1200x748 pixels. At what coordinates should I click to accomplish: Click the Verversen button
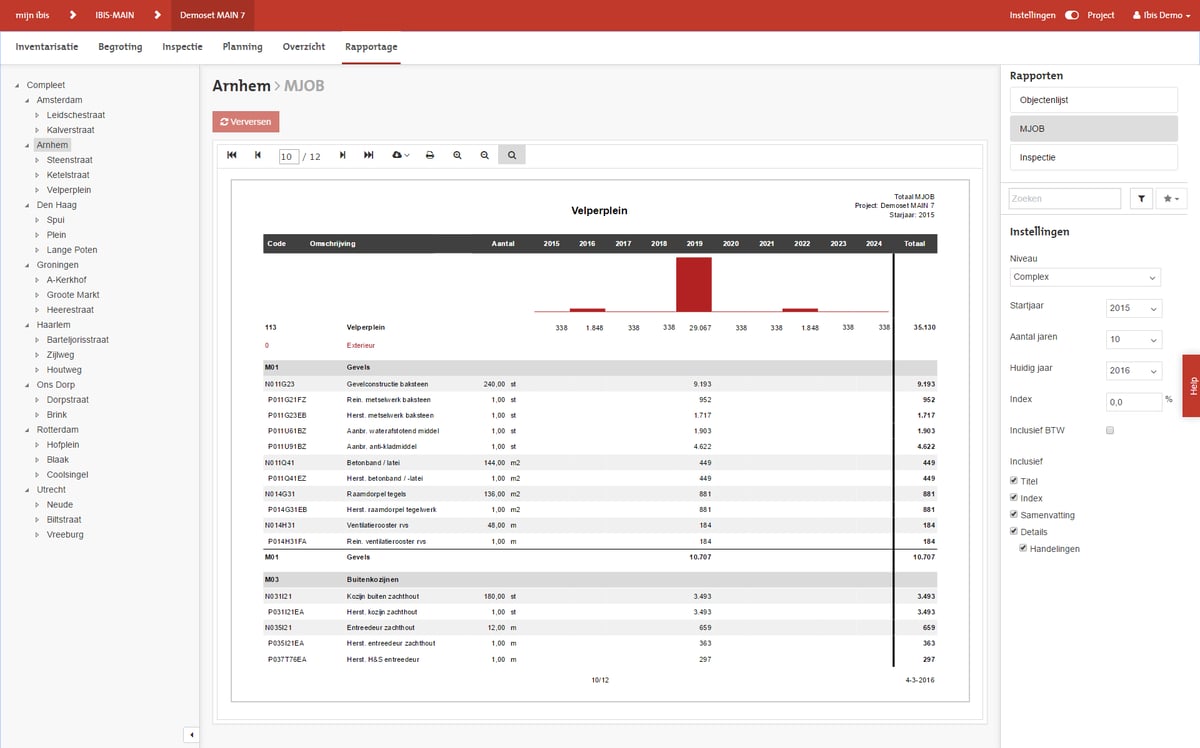[x=246, y=122]
